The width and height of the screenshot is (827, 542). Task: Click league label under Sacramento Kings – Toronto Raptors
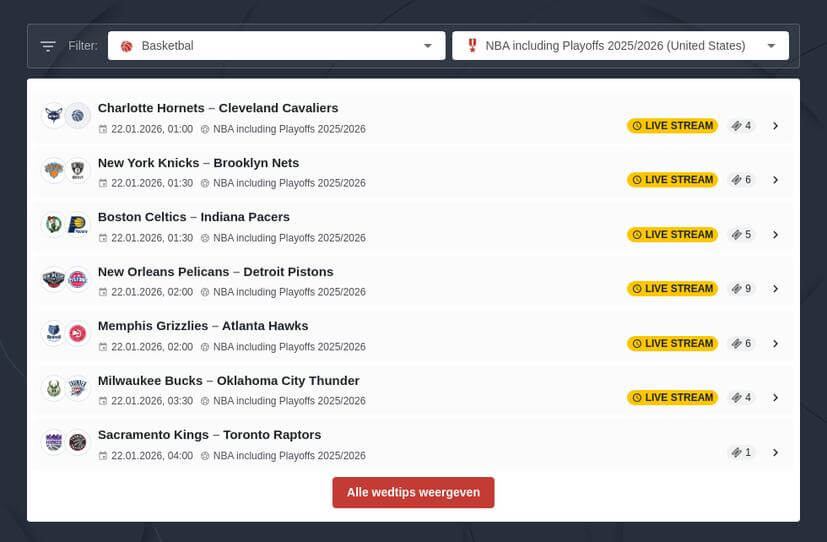[289, 456]
